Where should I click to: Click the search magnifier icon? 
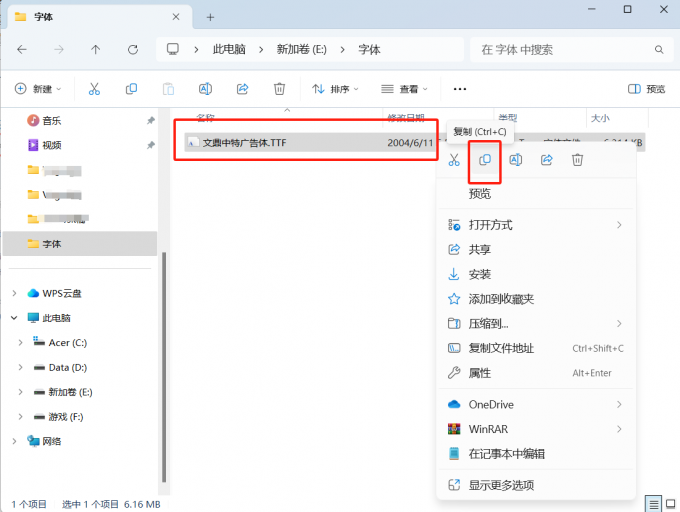click(x=659, y=49)
